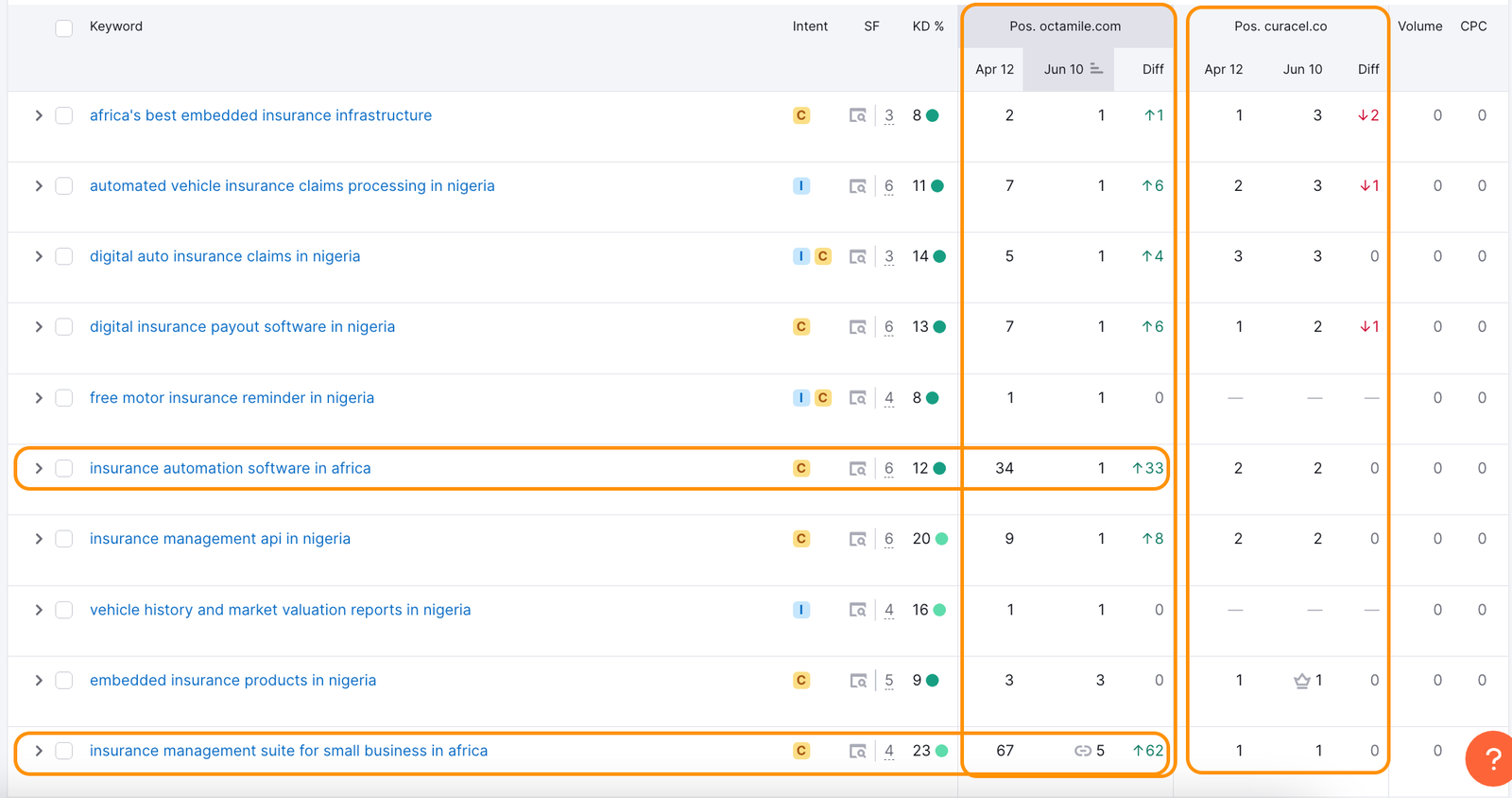Image resolution: width=1512 pixels, height=798 pixels.
Task: Open SERP view icon for embedded insurance products row
Action: (857, 680)
